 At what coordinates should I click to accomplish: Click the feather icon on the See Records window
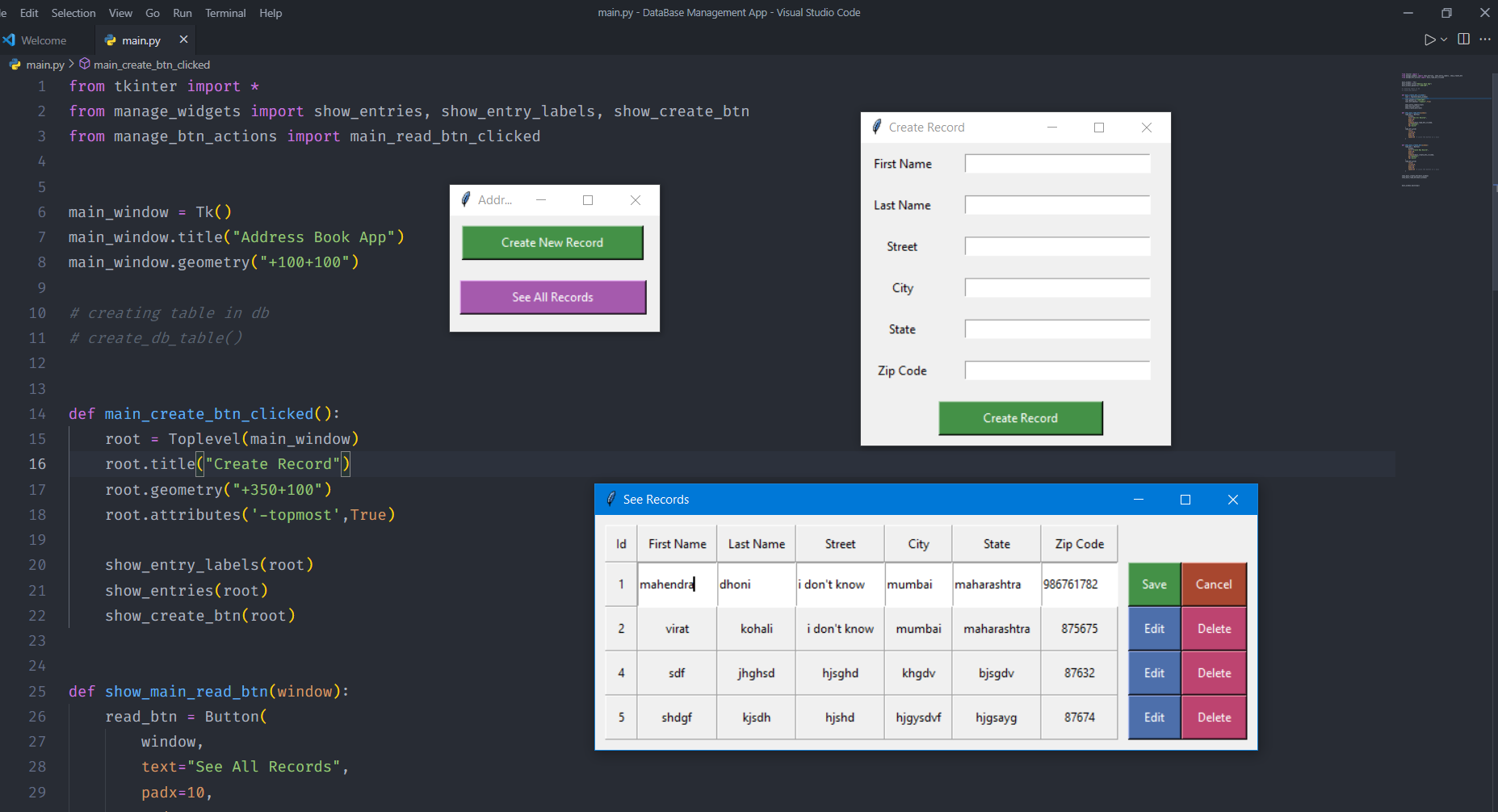click(x=611, y=499)
